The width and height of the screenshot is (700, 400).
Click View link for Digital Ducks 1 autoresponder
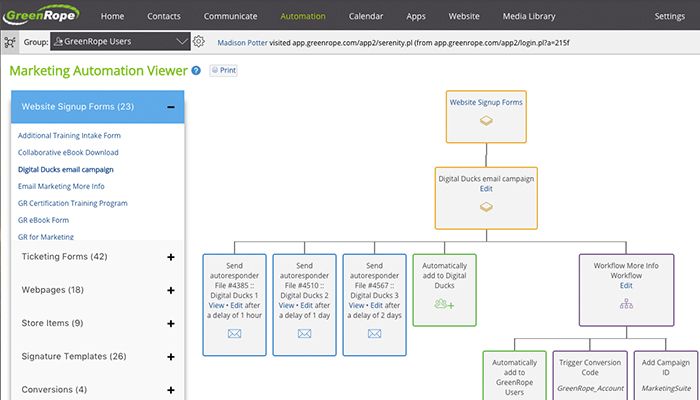tap(217, 305)
